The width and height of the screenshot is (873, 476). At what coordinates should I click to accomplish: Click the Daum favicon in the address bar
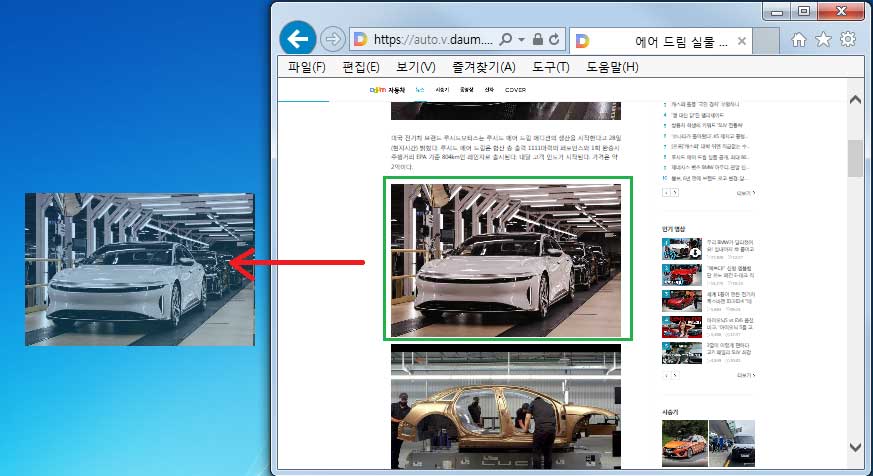[x=361, y=39]
